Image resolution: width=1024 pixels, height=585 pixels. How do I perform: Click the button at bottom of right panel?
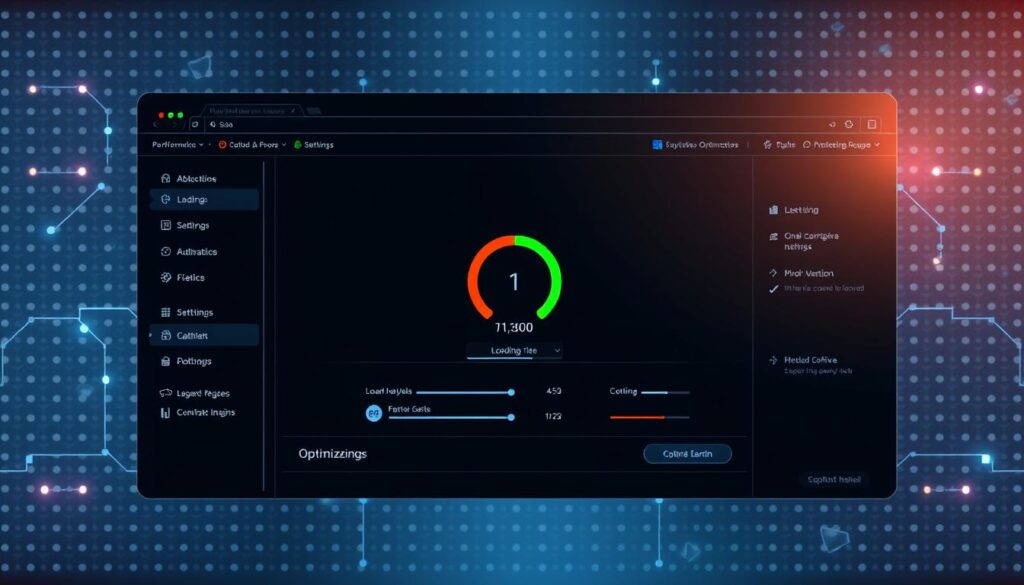point(834,480)
